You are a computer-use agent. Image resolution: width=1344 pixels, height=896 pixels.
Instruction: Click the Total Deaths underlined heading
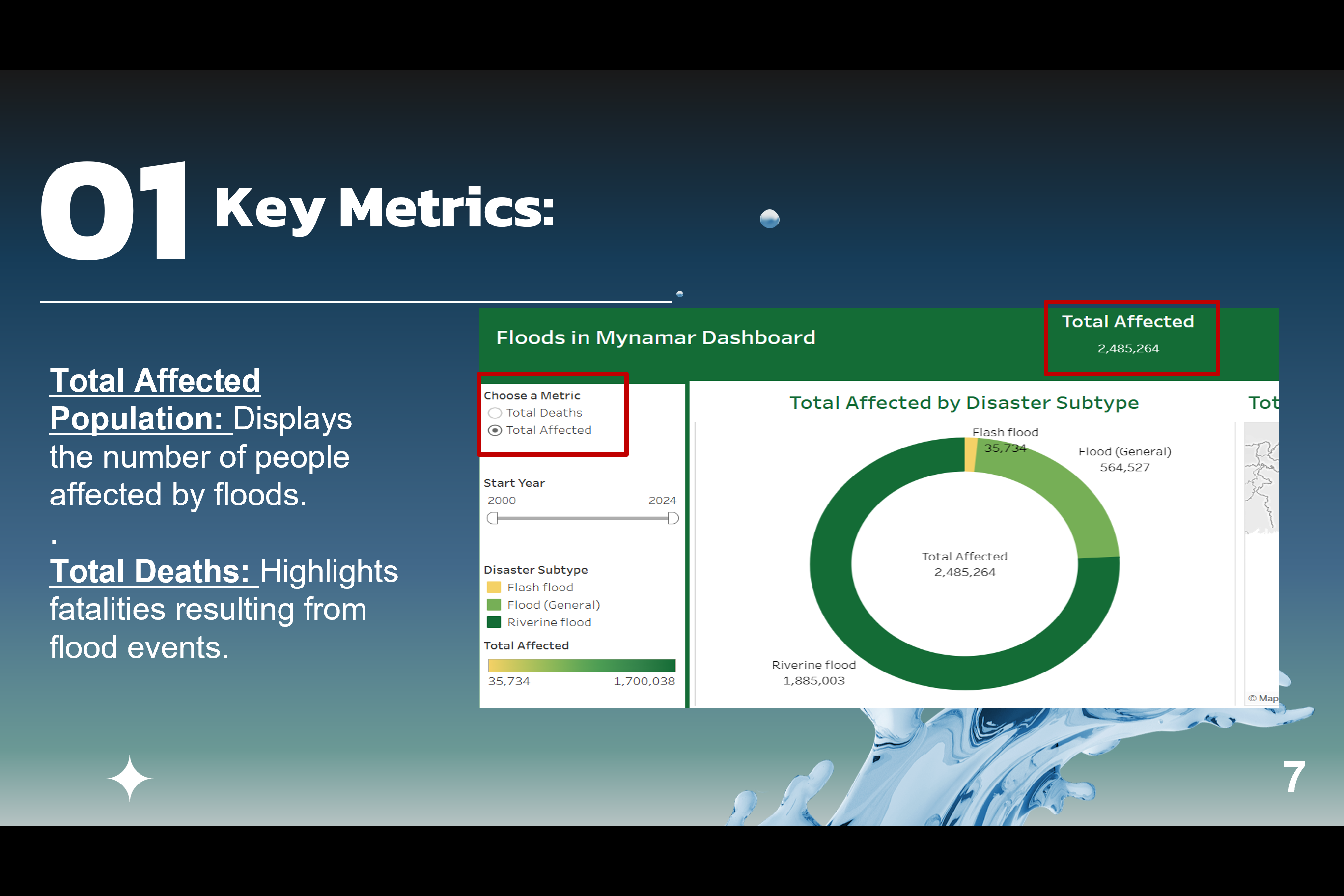pyautogui.click(x=150, y=571)
